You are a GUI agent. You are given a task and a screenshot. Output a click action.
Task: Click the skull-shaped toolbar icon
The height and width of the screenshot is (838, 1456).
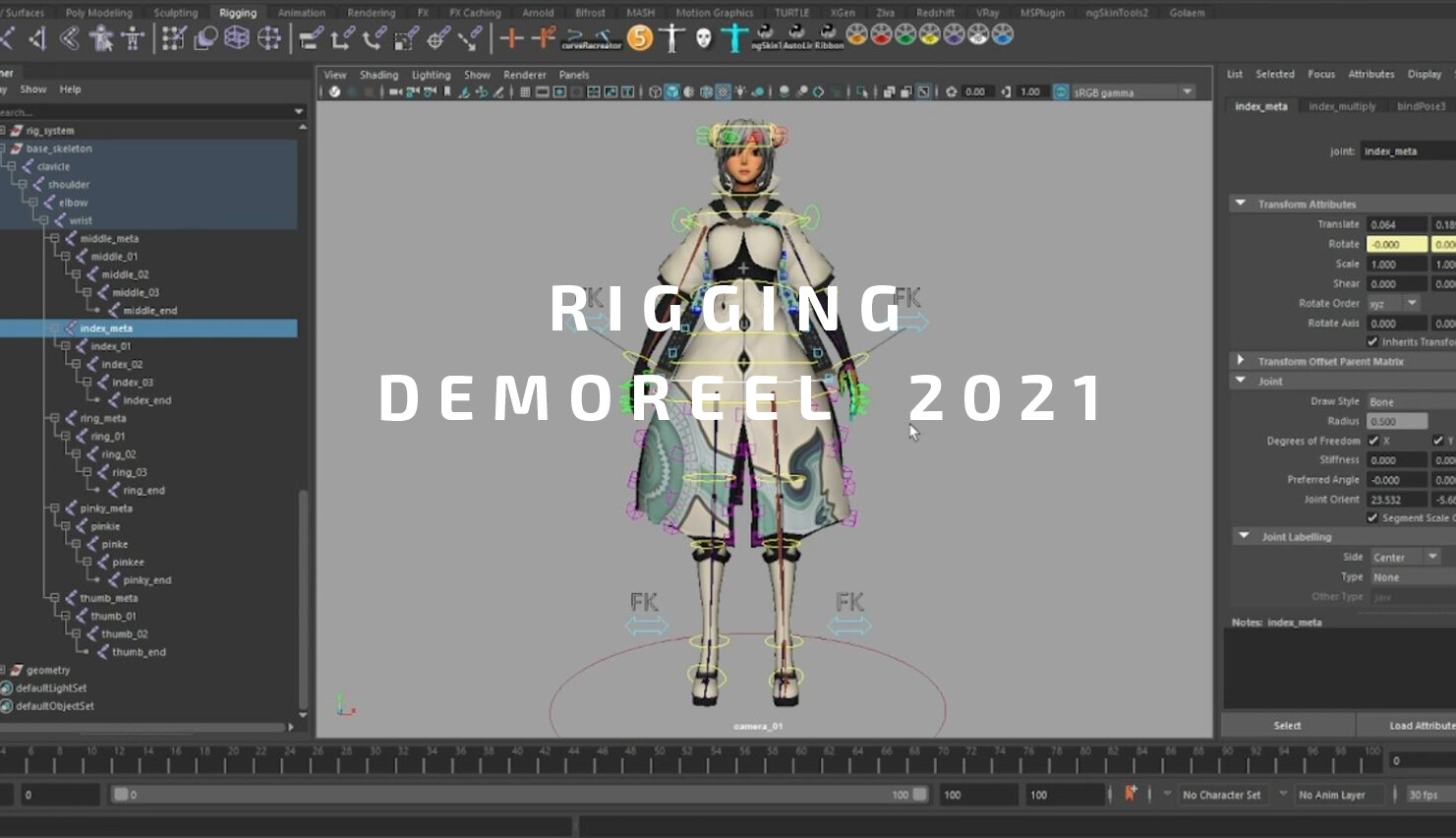click(x=702, y=36)
